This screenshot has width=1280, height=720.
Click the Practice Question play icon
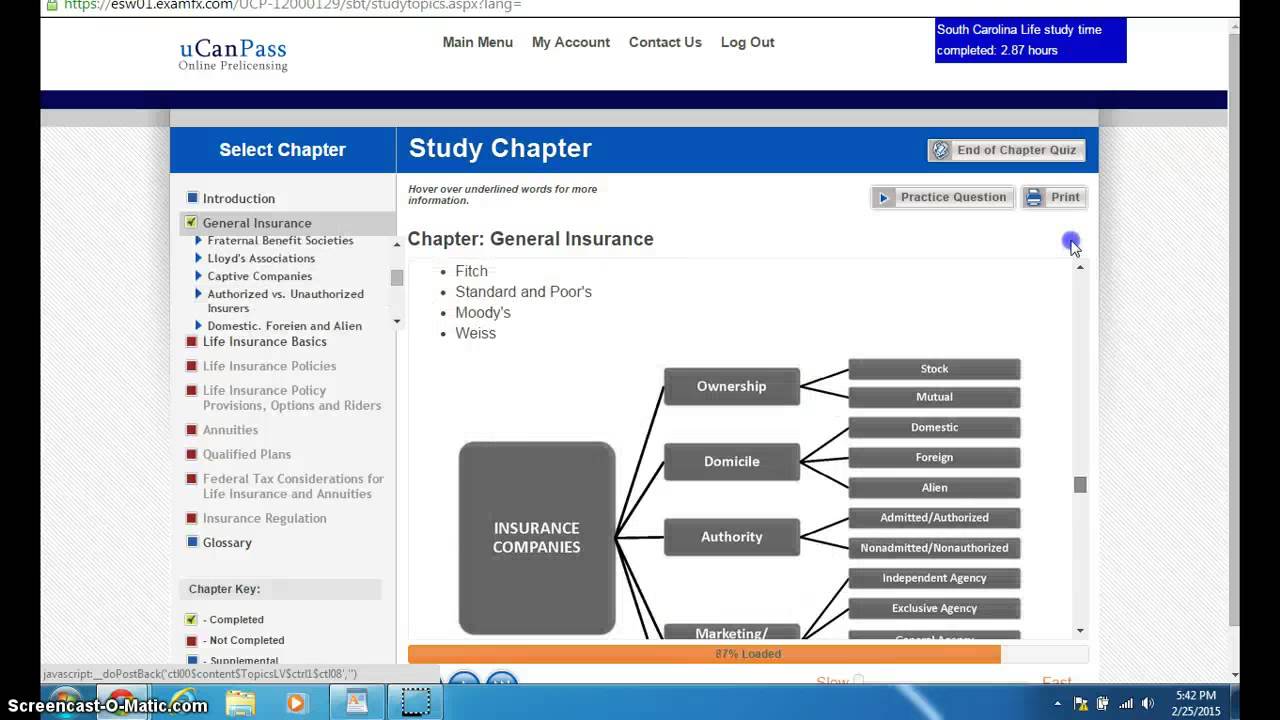(x=884, y=198)
